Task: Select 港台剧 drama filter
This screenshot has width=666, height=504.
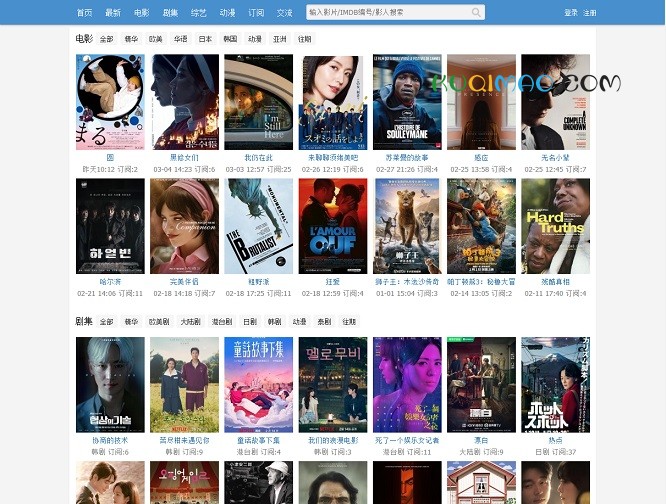Action: coord(222,322)
